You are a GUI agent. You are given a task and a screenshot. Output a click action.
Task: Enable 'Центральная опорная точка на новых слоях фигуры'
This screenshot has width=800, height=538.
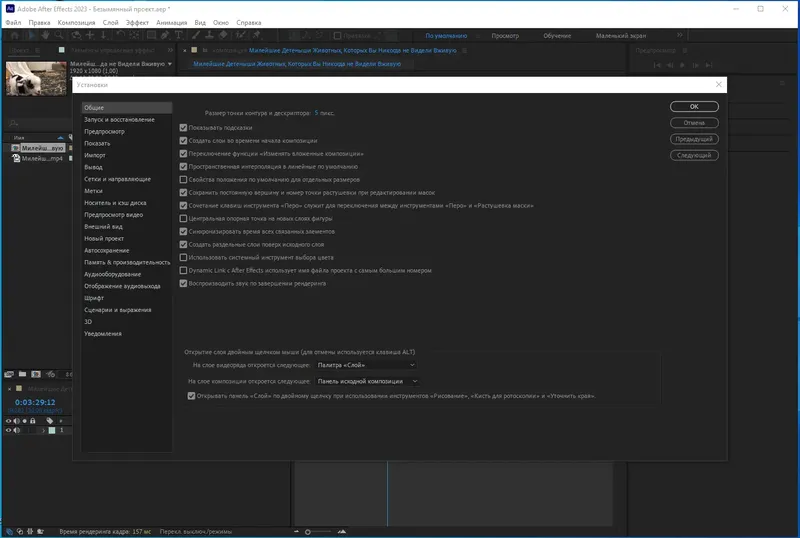183,218
